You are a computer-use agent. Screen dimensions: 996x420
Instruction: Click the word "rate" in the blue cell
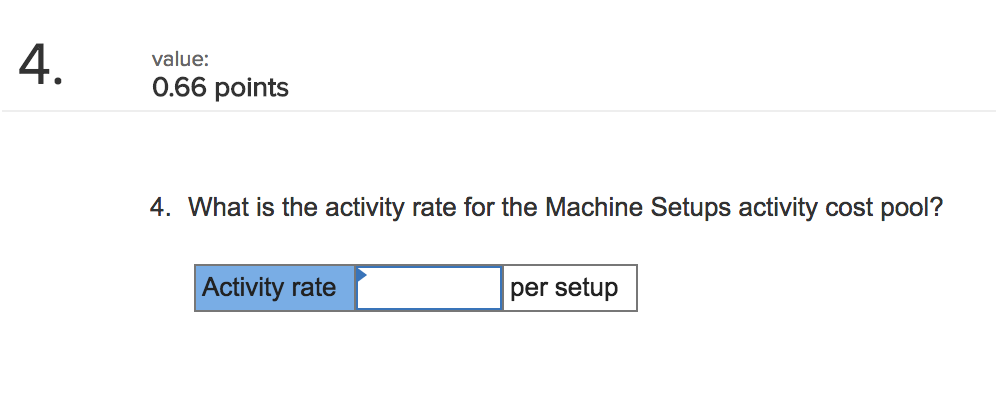[314, 289]
